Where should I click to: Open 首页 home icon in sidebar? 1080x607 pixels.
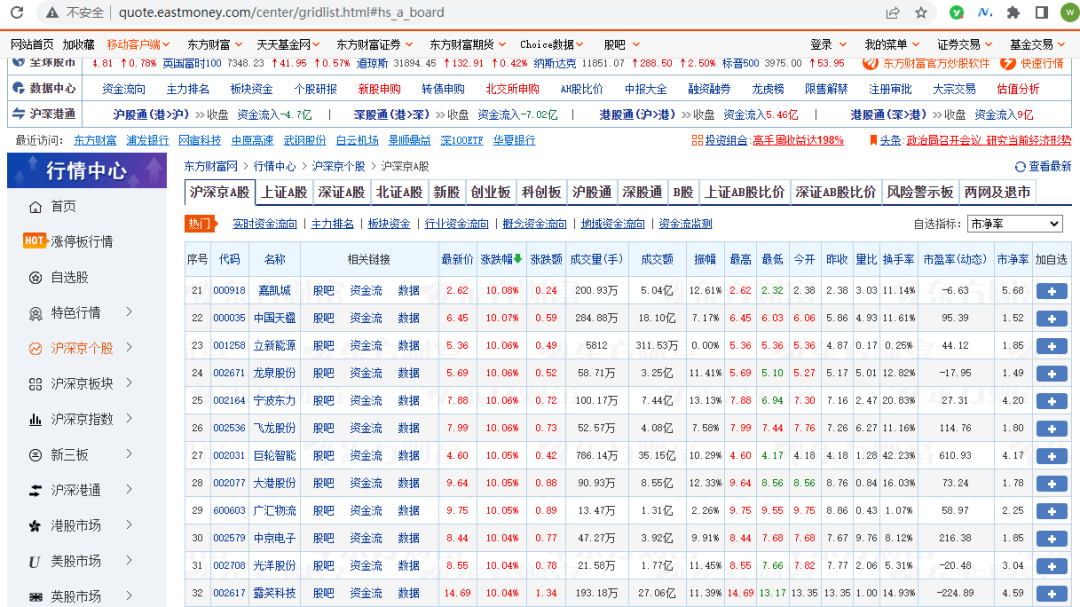pos(36,207)
